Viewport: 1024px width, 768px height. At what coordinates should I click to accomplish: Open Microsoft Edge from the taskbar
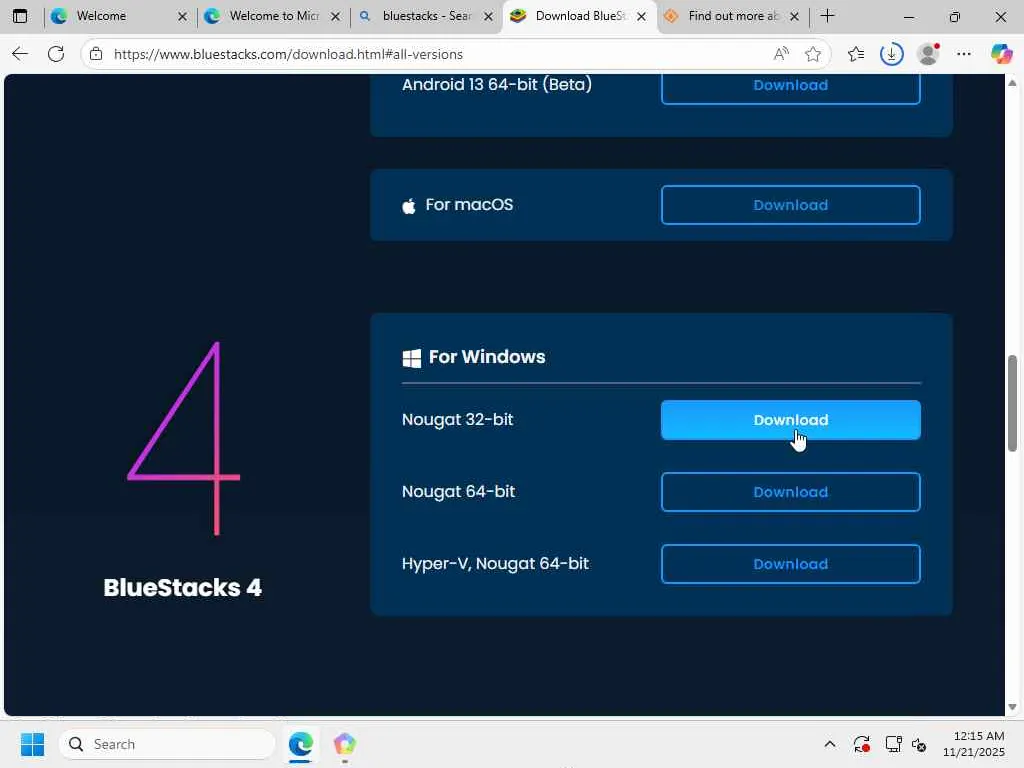coord(301,744)
